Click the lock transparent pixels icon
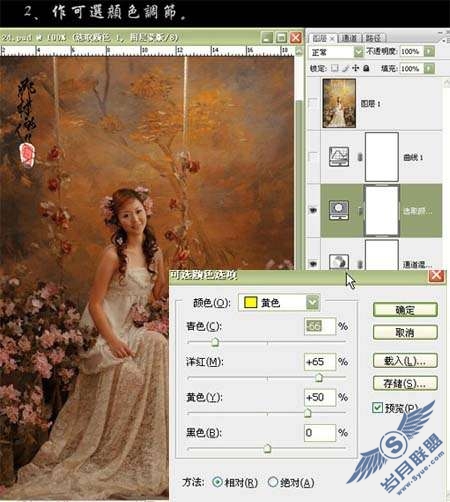Screen dimensions: 450x502 click(335, 68)
